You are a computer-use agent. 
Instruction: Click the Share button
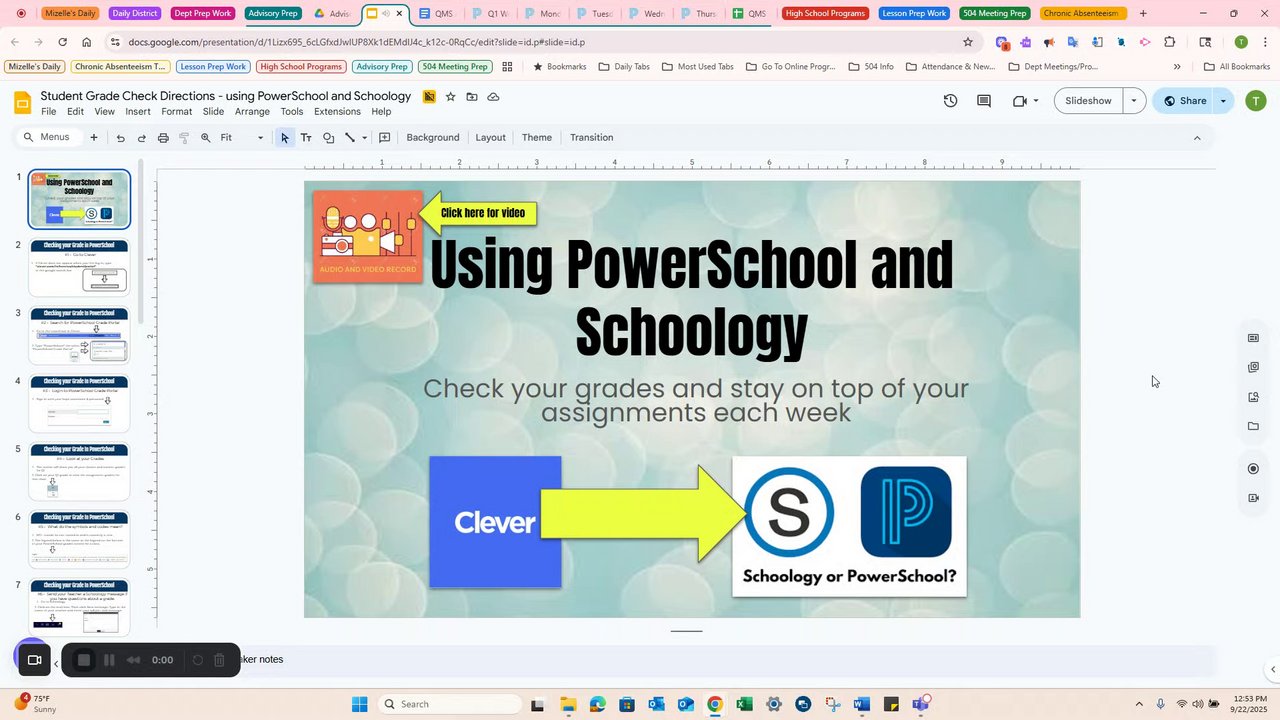point(1183,101)
